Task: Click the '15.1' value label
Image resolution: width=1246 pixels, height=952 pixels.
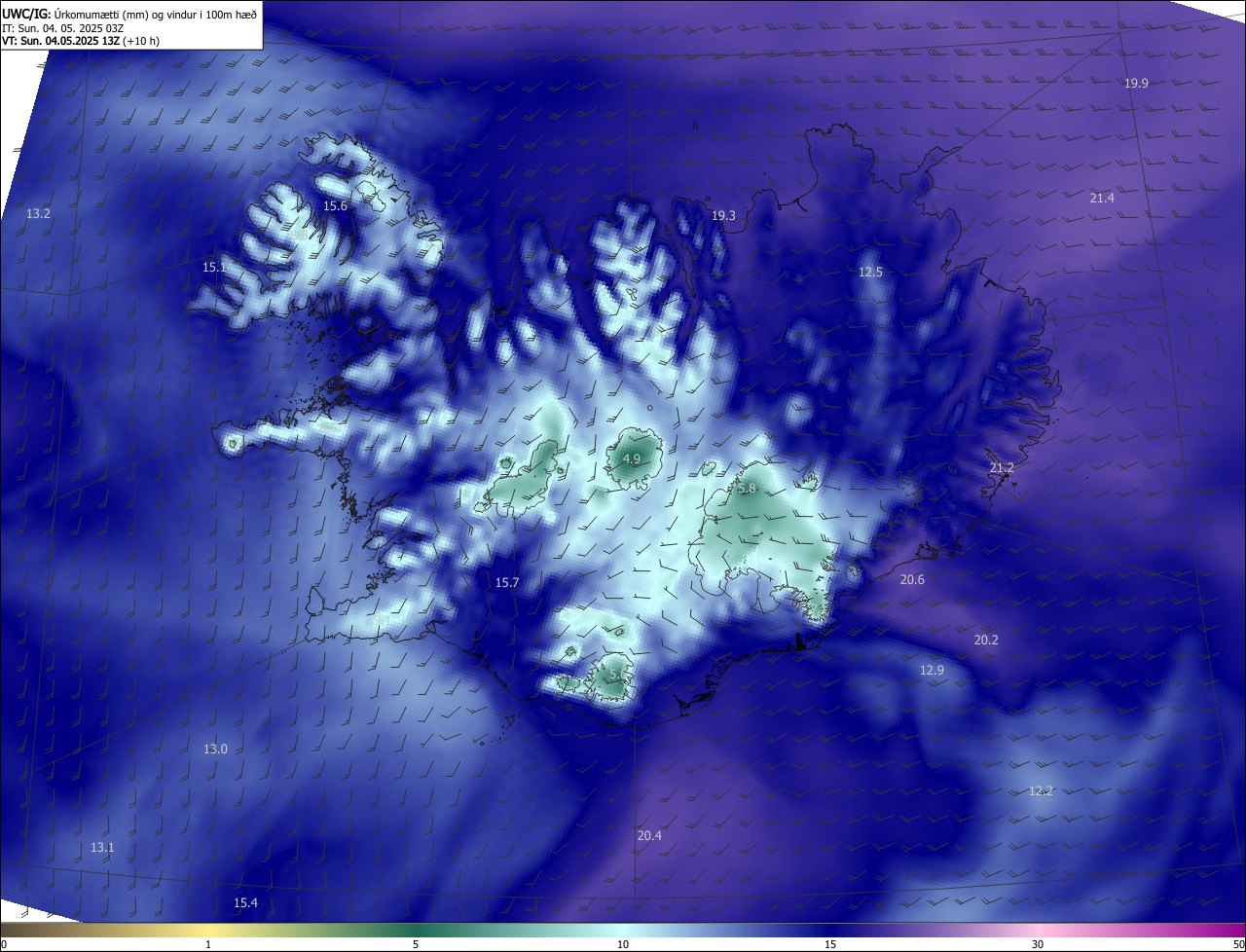Action: (214, 267)
